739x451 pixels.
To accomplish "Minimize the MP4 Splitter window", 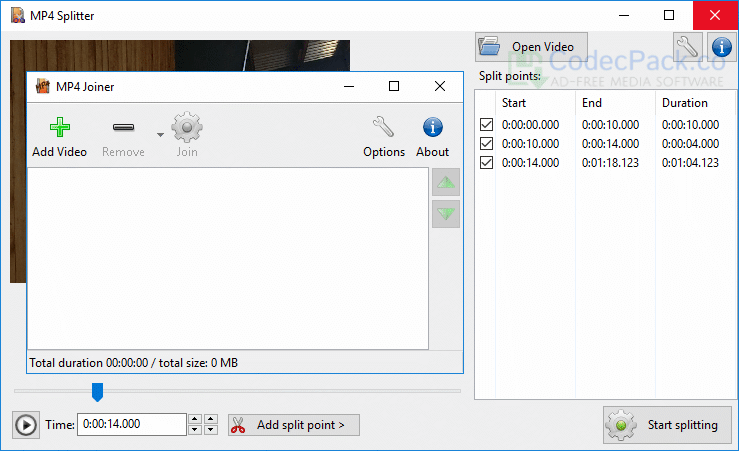I will [624, 16].
